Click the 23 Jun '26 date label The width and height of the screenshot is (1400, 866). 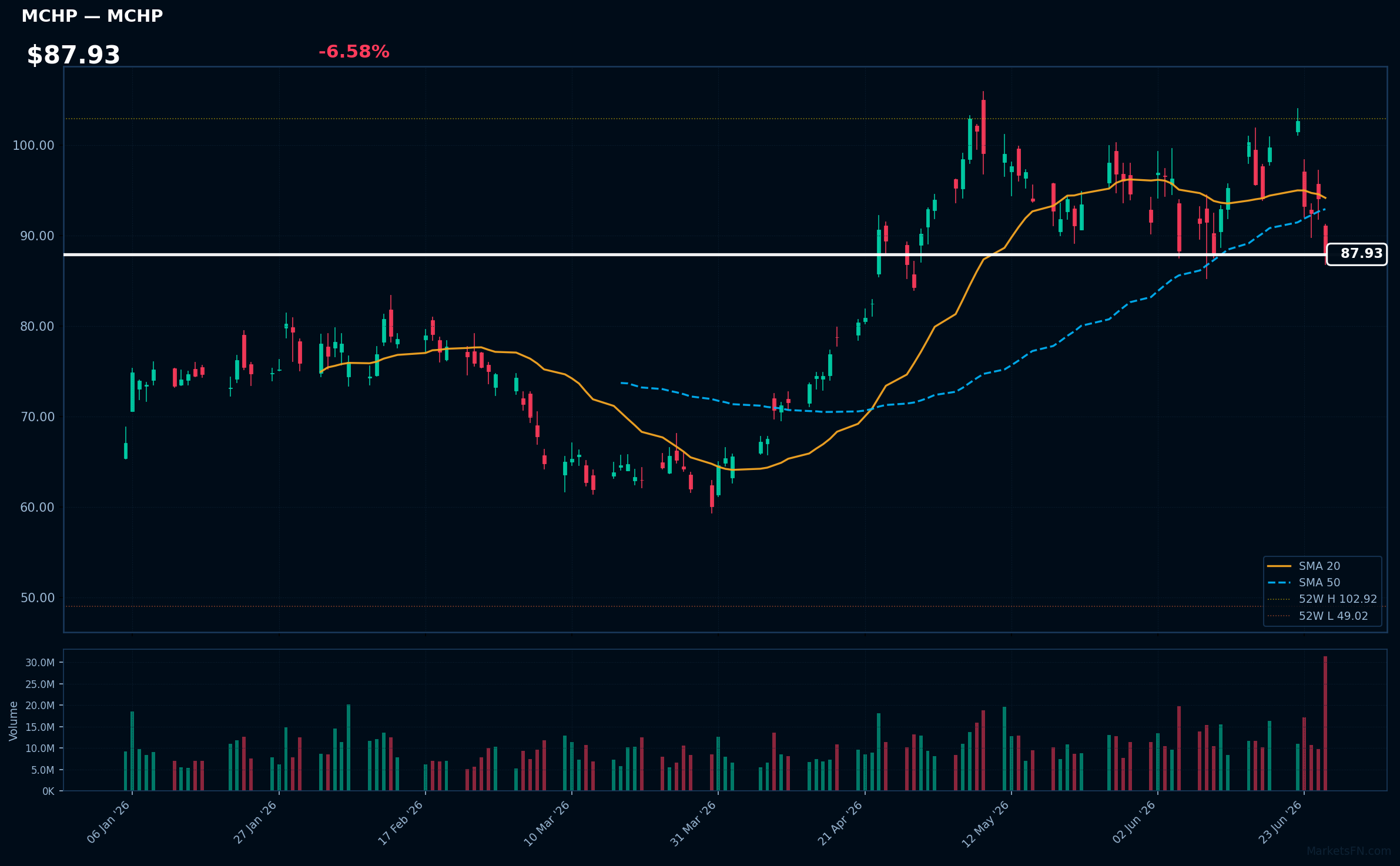1281,823
